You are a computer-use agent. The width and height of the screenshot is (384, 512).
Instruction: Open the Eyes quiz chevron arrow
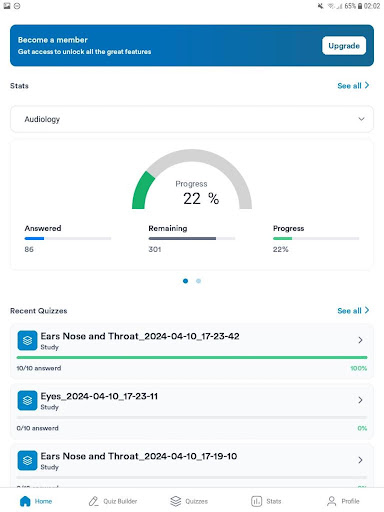click(x=360, y=400)
